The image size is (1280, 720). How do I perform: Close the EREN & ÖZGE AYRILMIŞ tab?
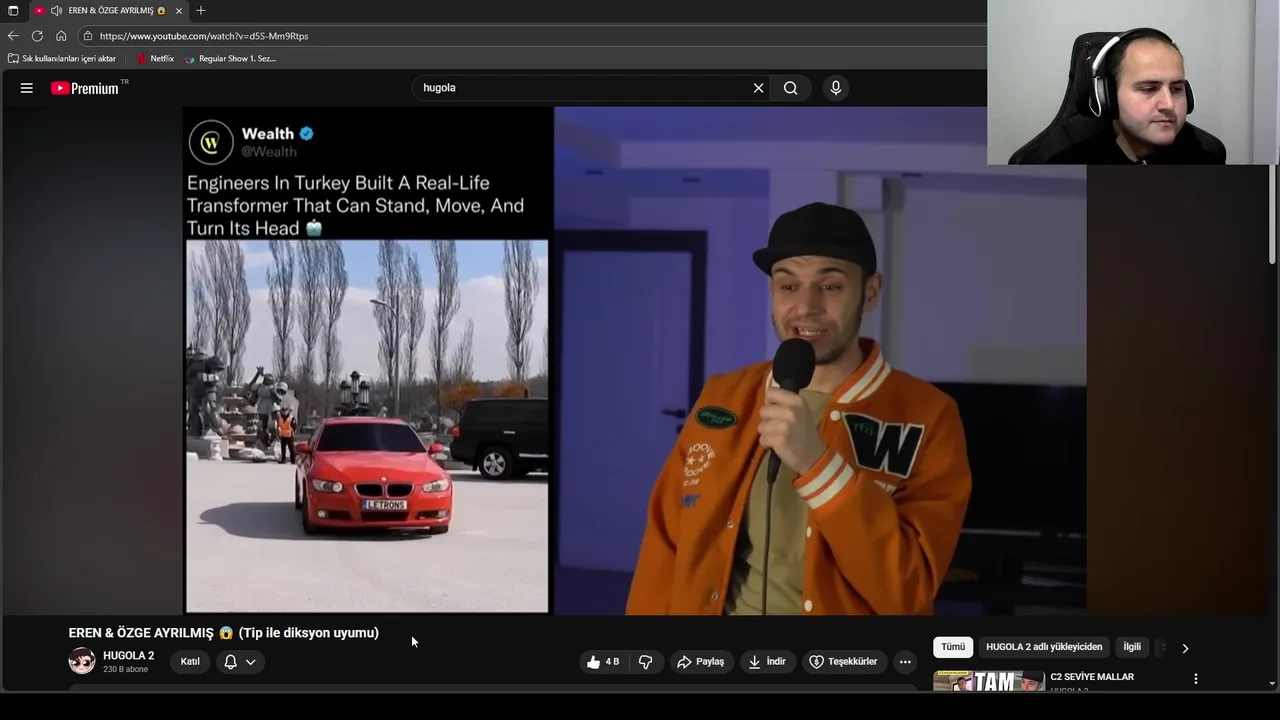pyautogui.click(x=179, y=11)
